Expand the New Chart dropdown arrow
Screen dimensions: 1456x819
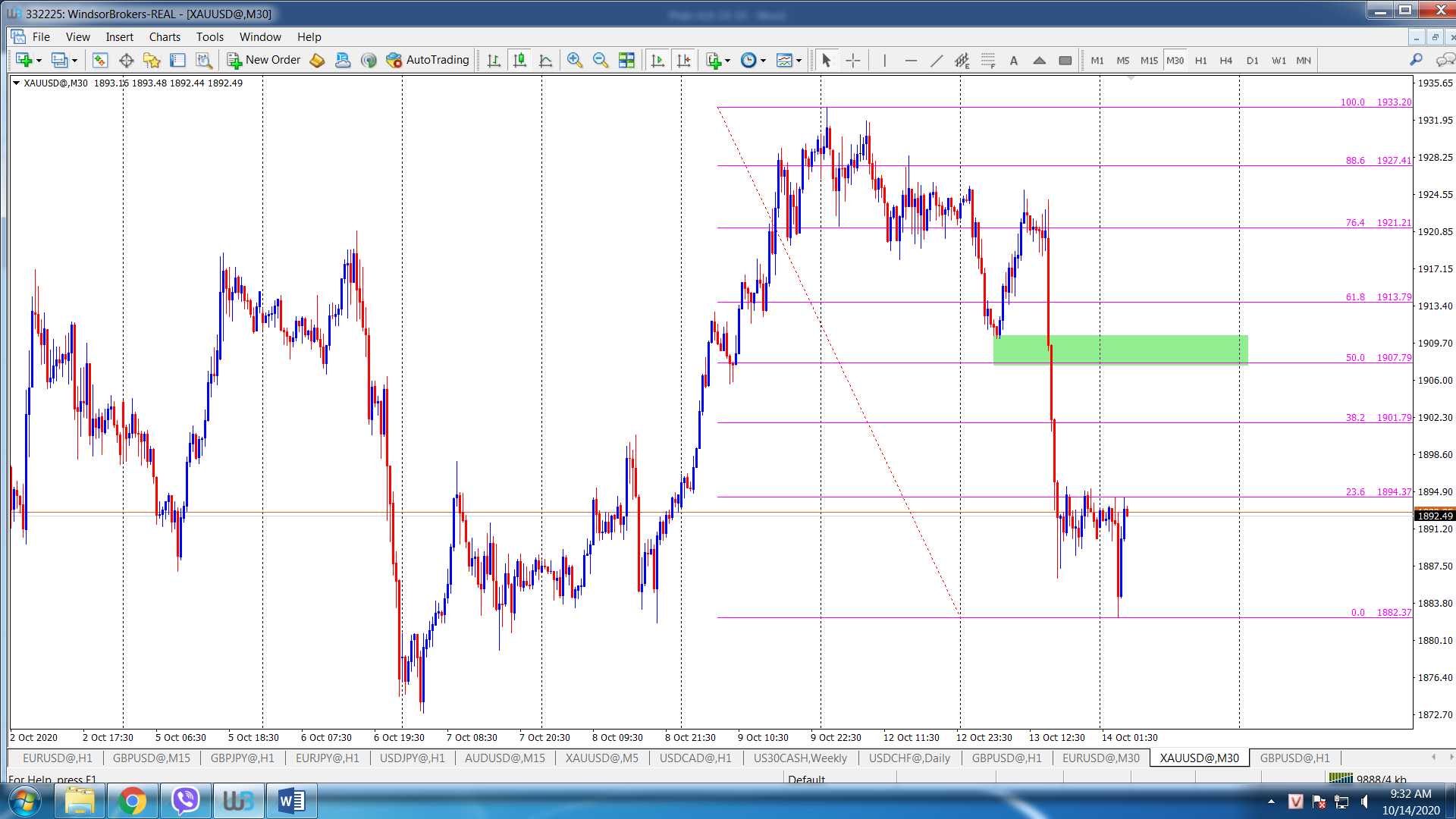(x=39, y=61)
